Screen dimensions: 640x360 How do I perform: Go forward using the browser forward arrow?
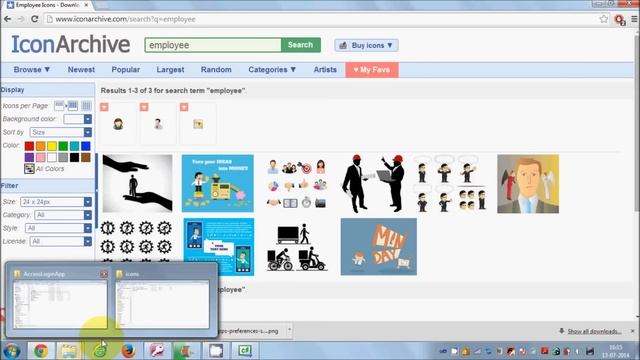(x=21, y=19)
